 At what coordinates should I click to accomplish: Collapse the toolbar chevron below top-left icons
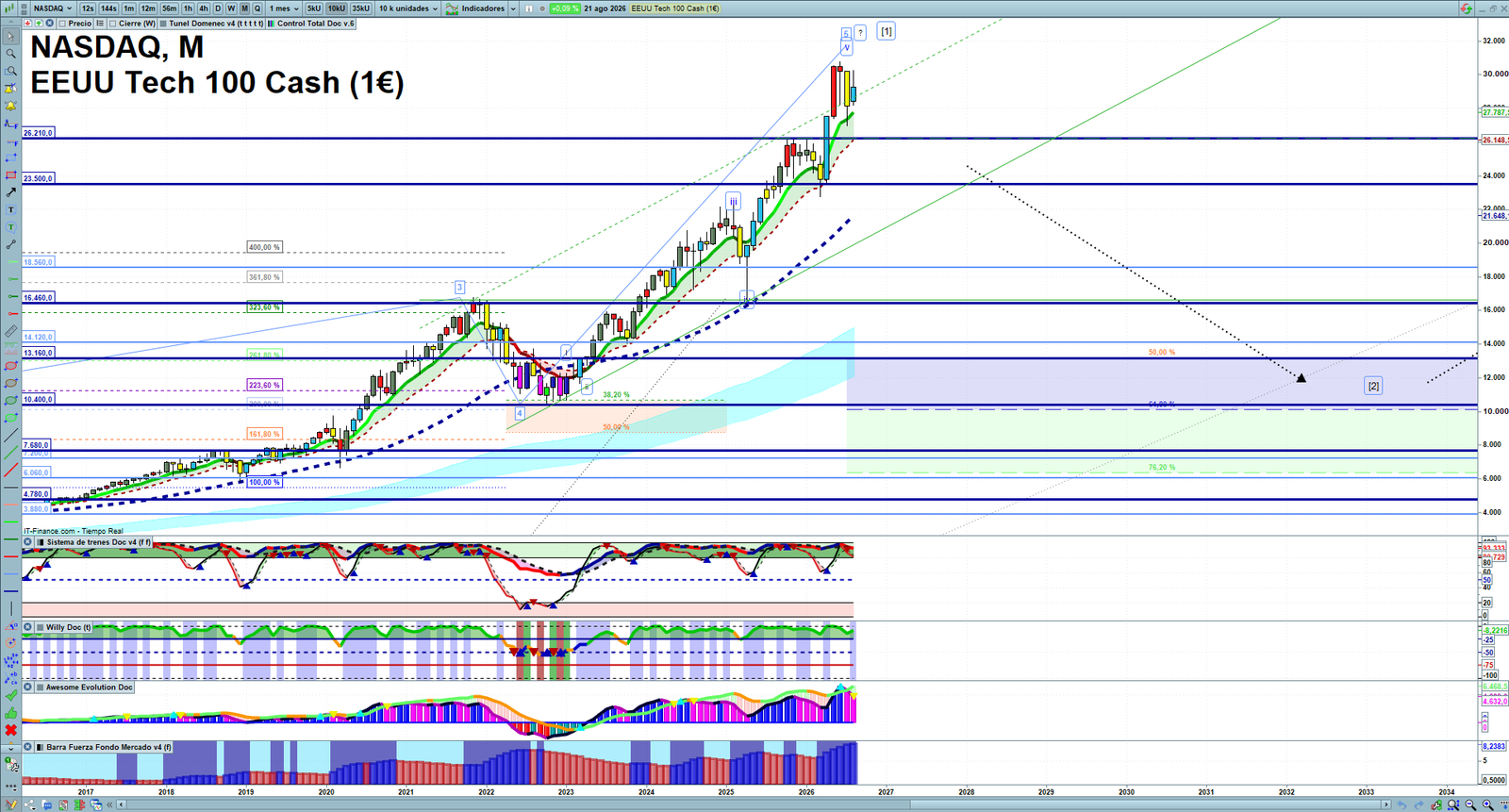click(x=10, y=22)
